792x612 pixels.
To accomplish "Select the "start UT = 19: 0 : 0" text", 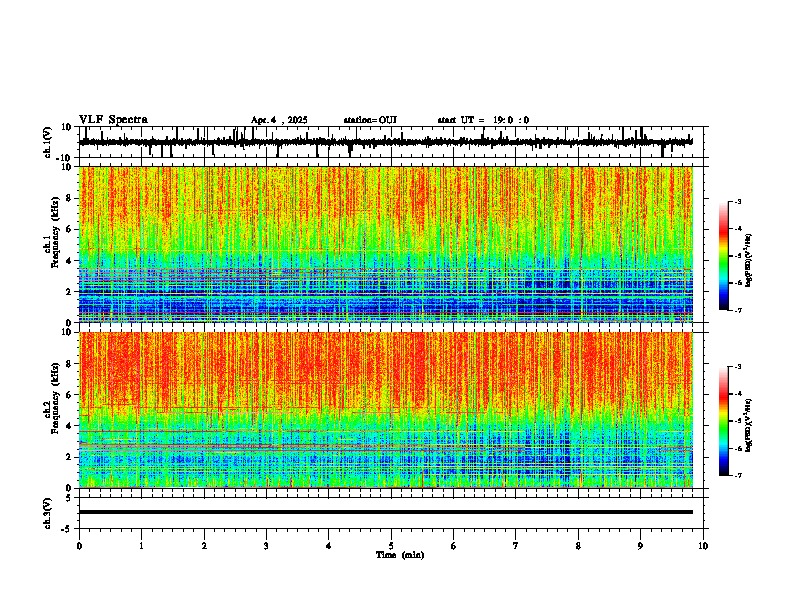I will tap(483, 120).
